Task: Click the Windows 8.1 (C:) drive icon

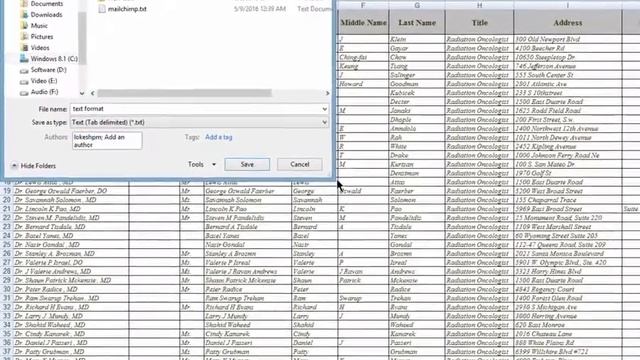Action: click(x=24, y=59)
